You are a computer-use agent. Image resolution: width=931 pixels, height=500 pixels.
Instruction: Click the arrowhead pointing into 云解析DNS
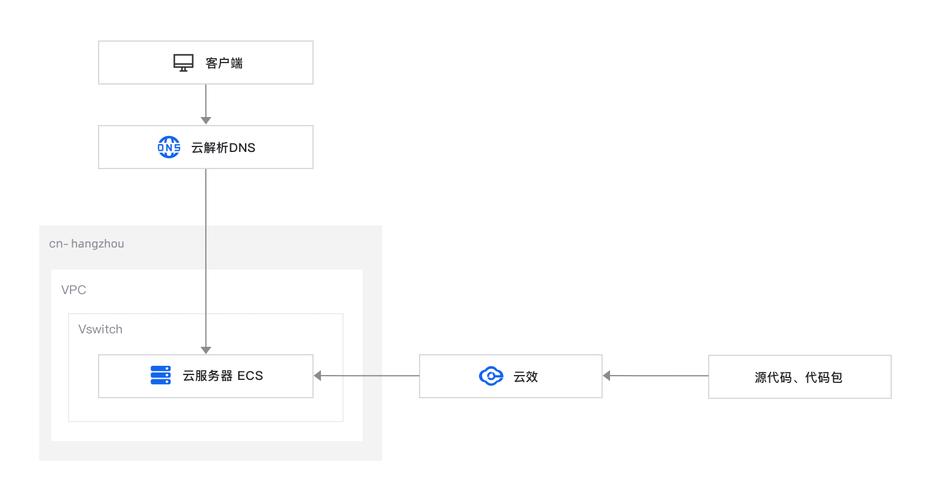click(206, 121)
